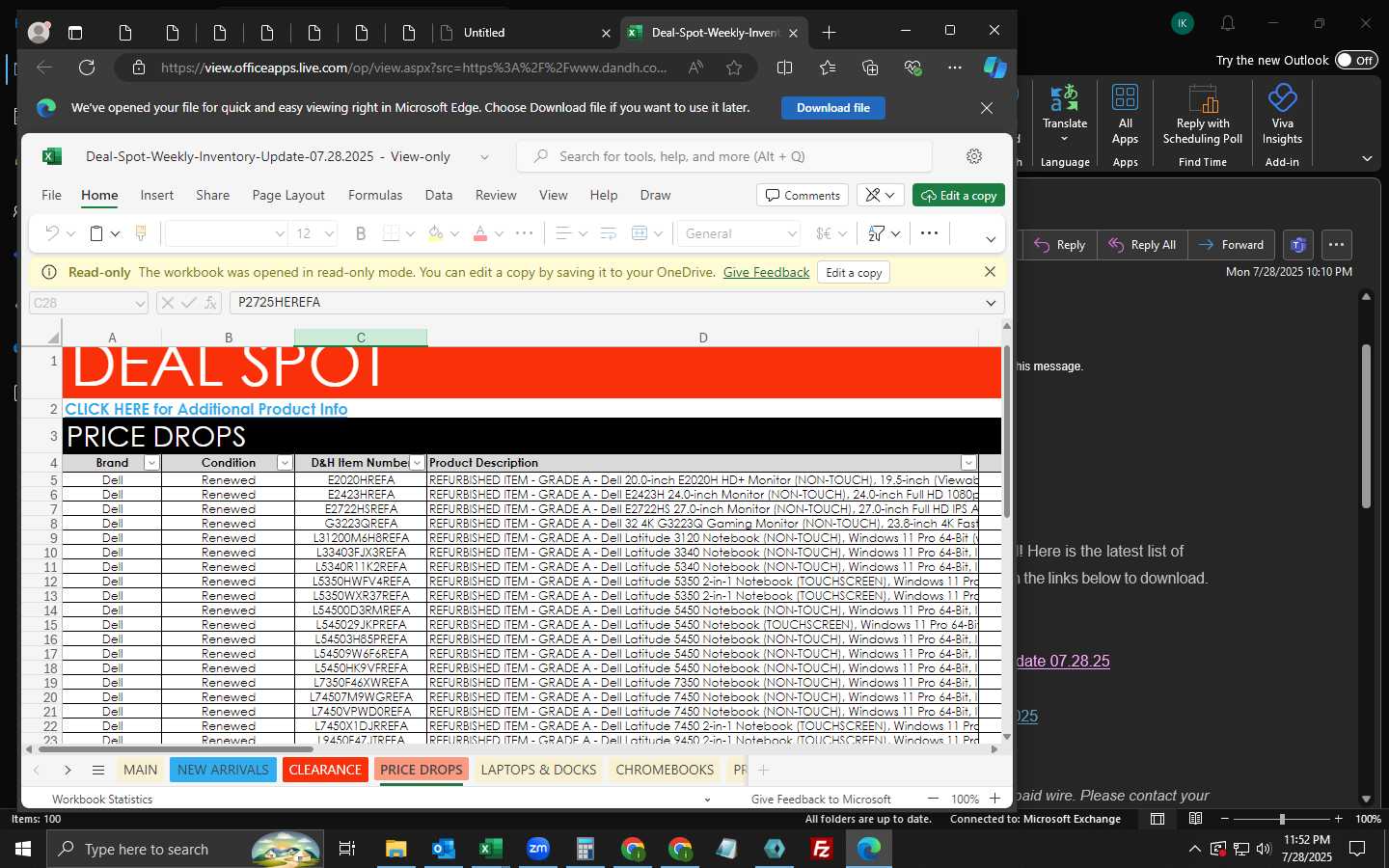The height and width of the screenshot is (868, 1389).
Task: Expand the font size dropdown
Action: pyautogui.click(x=329, y=233)
